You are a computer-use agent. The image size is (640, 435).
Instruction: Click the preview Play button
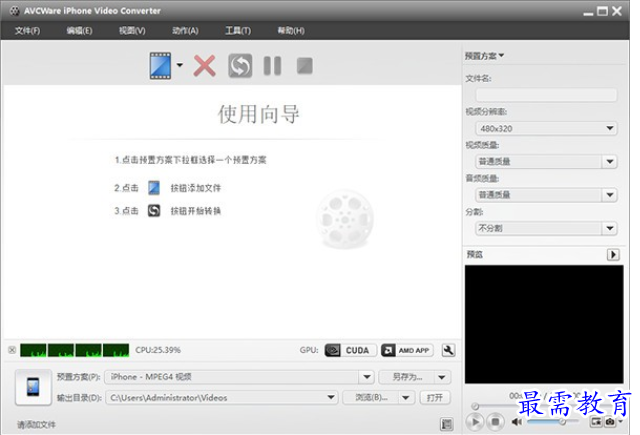tap(475, 422)
